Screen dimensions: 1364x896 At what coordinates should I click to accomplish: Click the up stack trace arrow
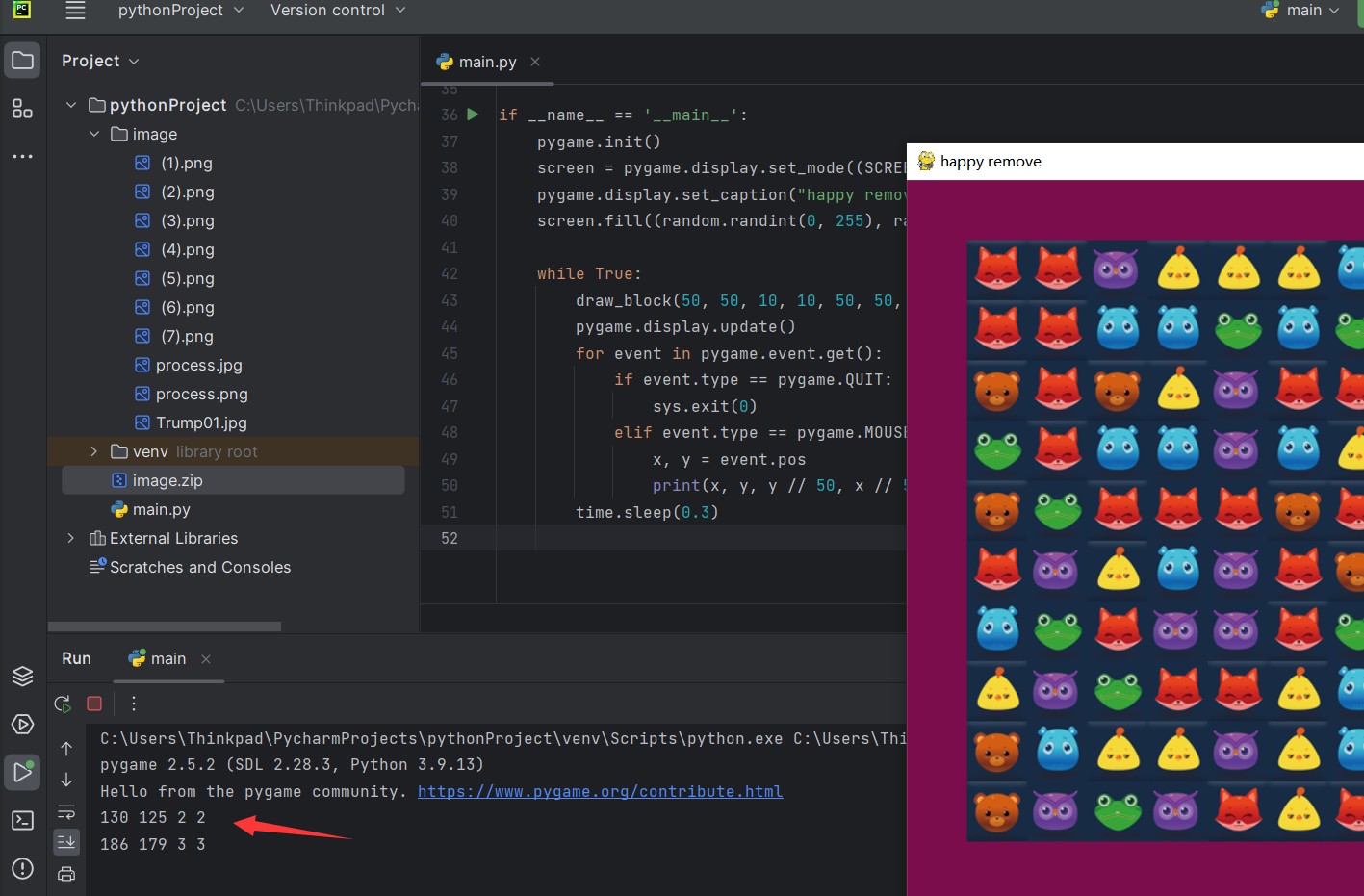click(x=66, y=748)
